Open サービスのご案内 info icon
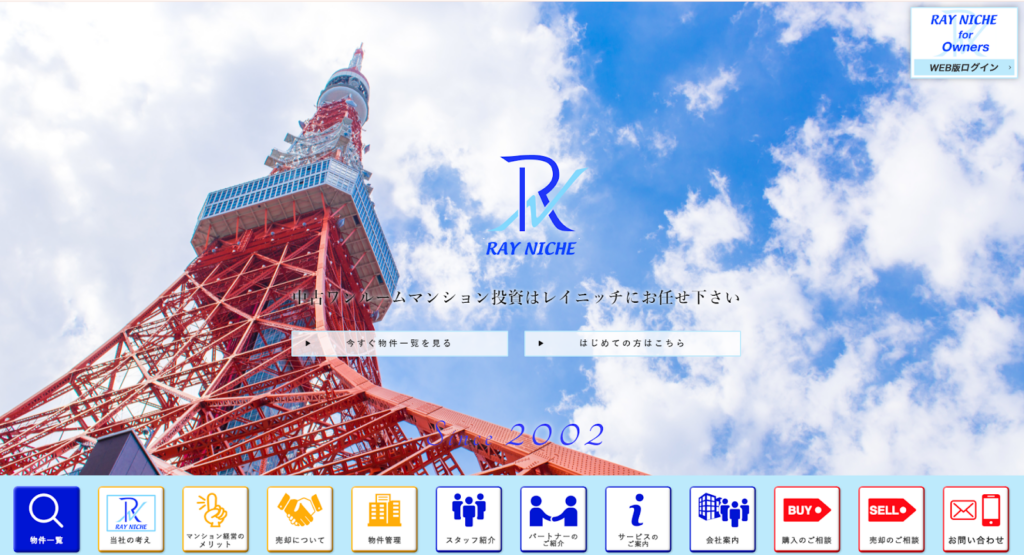 [x=638, y=519]
